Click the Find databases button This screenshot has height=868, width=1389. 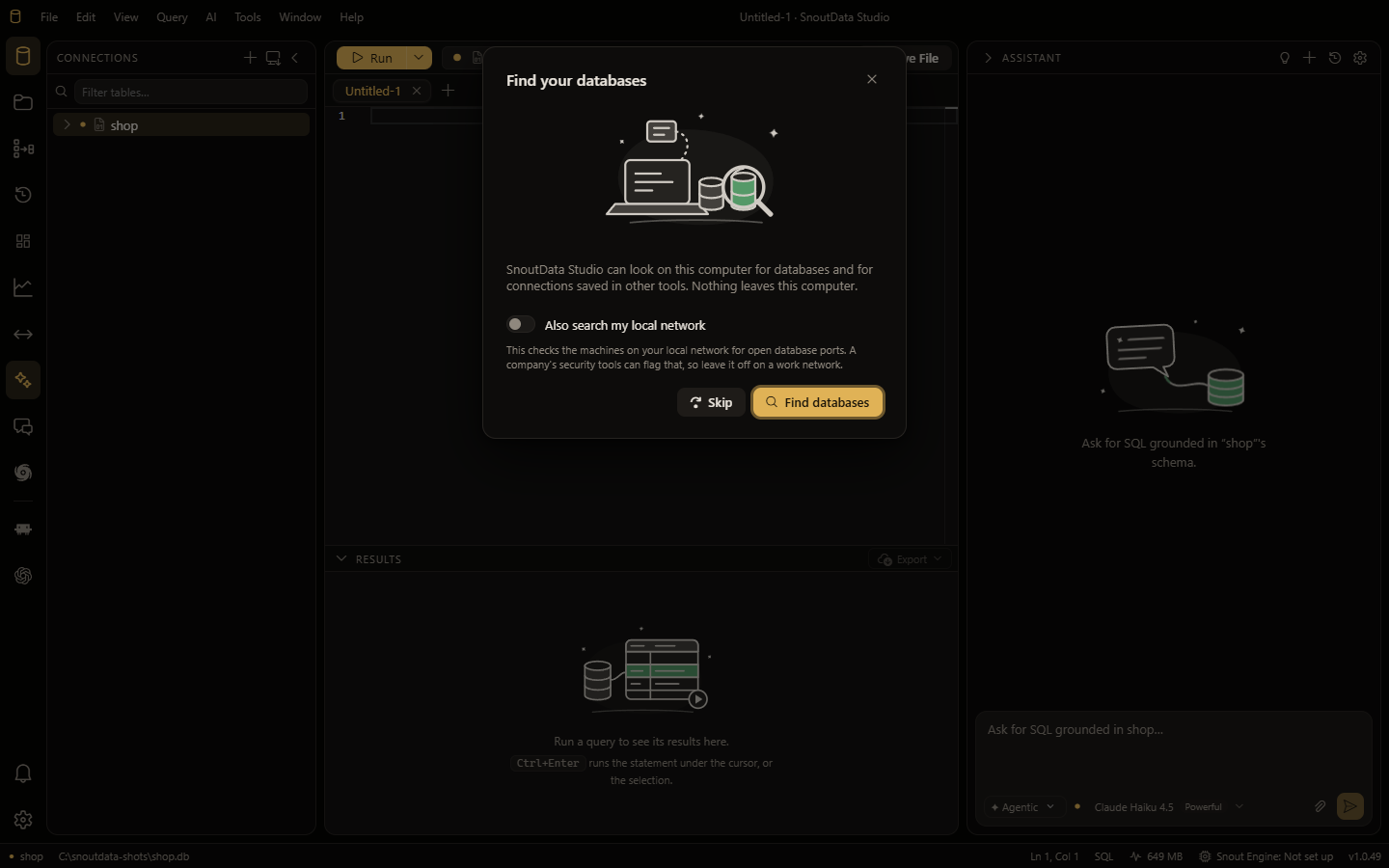pyautogui.click(x=818, y=402)
